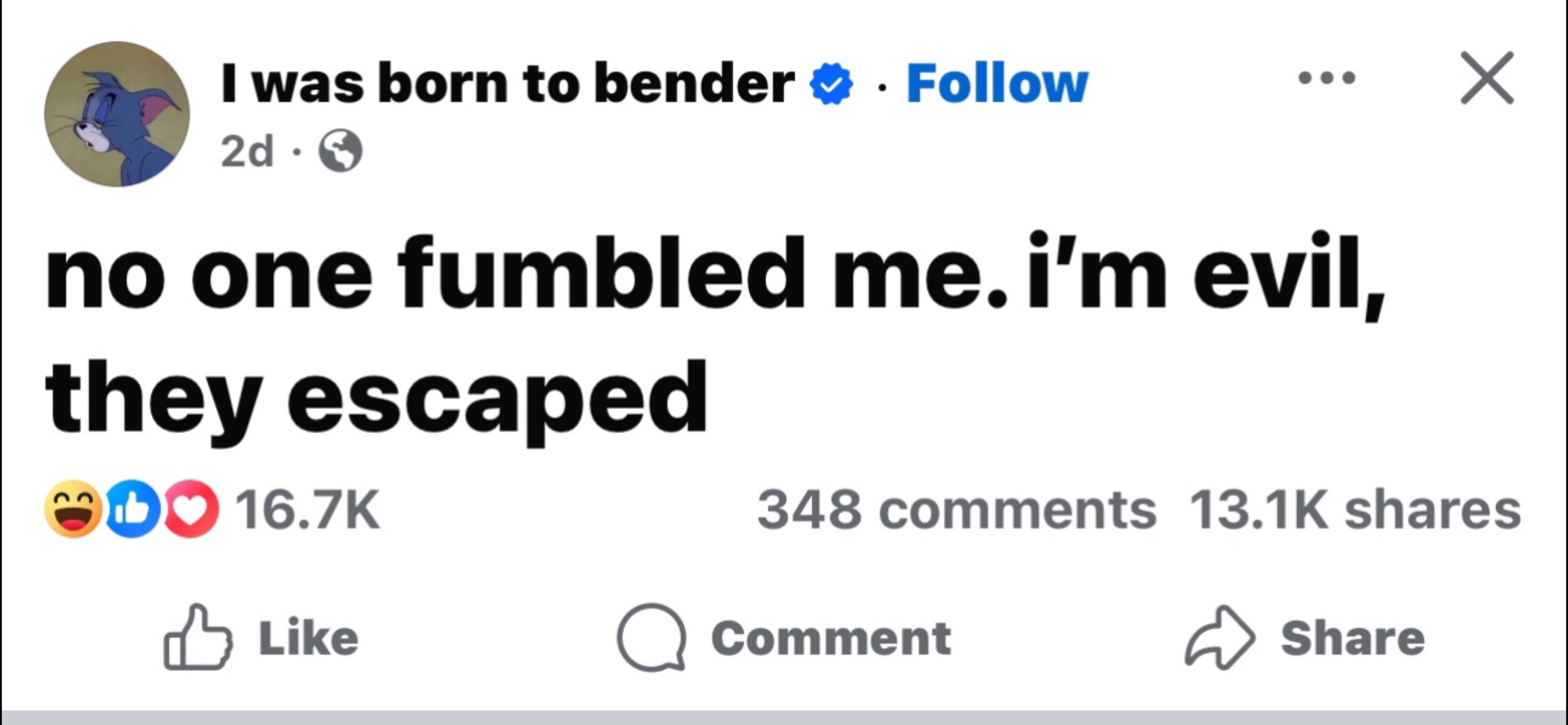Screen dimensions: 1568x725
Task: Open the "I was born to bender" page
Action: point(508,83)
